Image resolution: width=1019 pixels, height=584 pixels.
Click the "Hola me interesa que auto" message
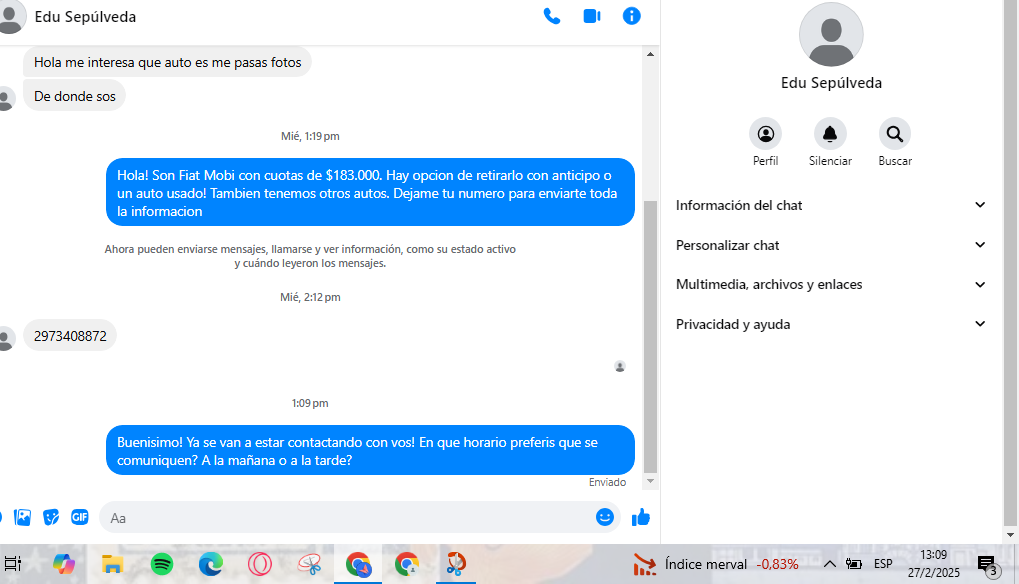click(168, 62)
